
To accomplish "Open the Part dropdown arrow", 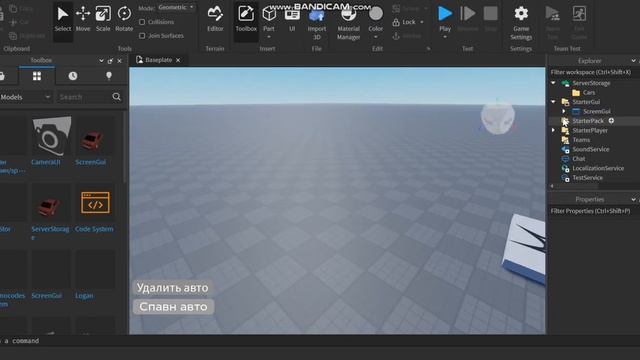I will coord(269,37).
